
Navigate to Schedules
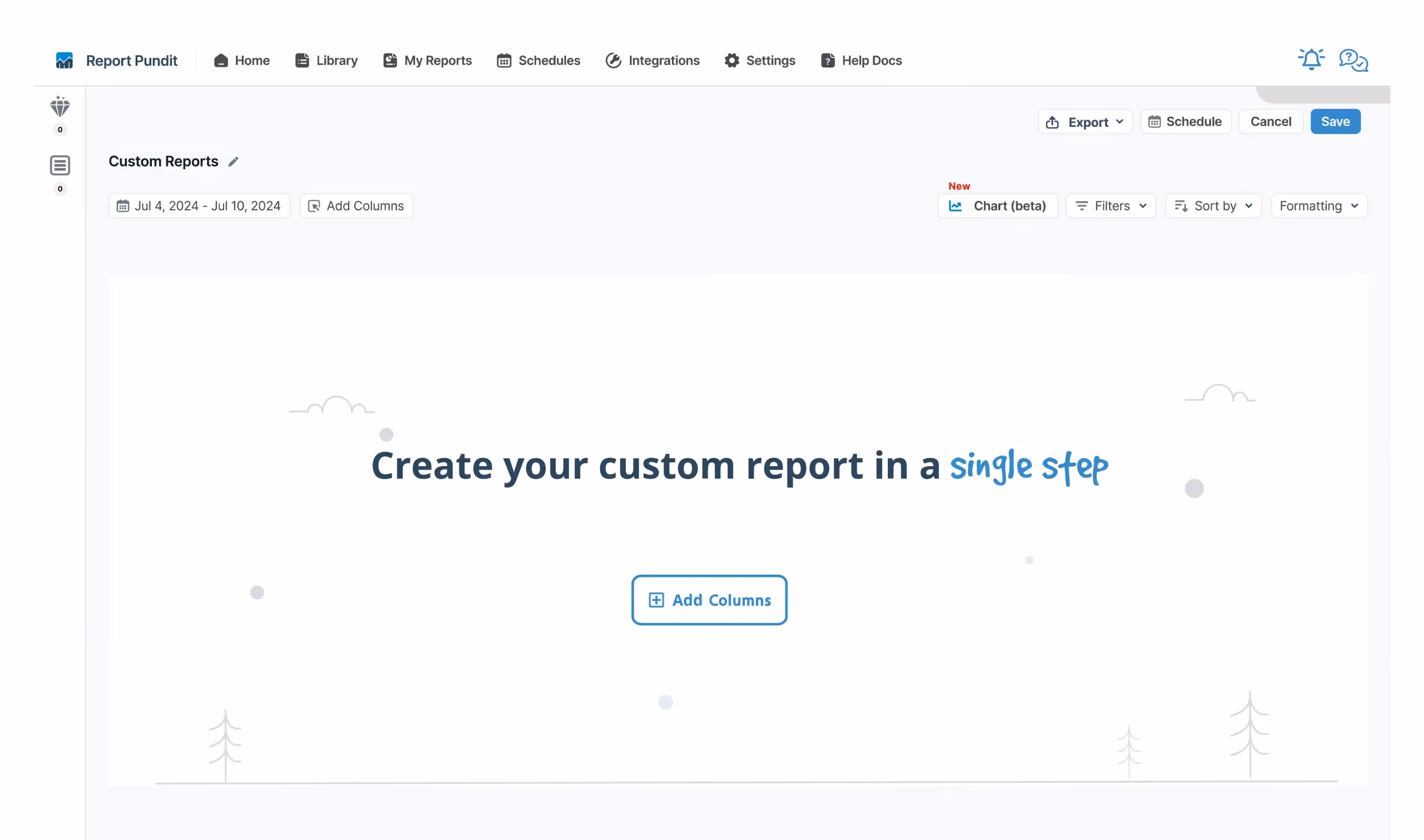(x=538, y=61)
